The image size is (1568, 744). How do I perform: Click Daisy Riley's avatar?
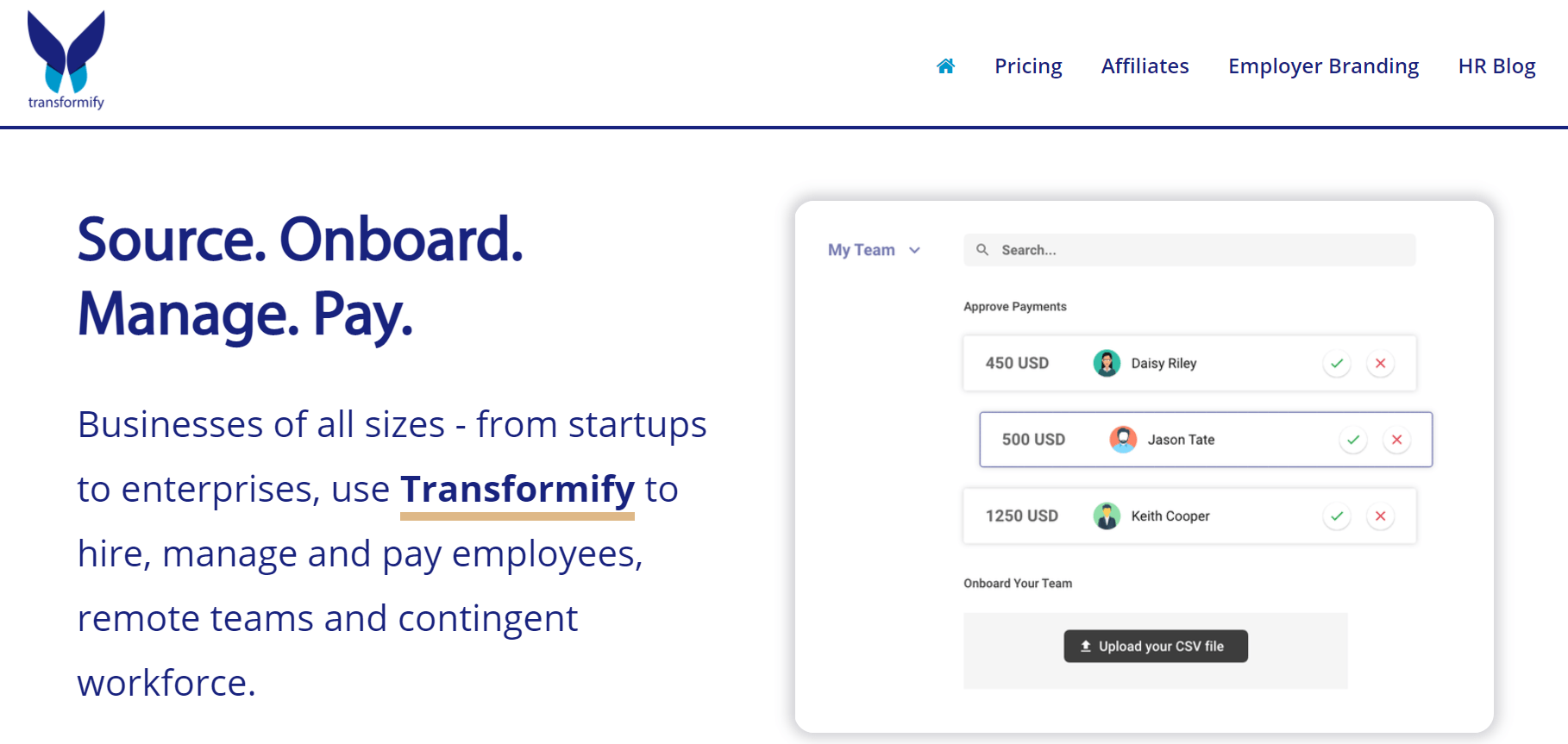tap(1107, 363)
